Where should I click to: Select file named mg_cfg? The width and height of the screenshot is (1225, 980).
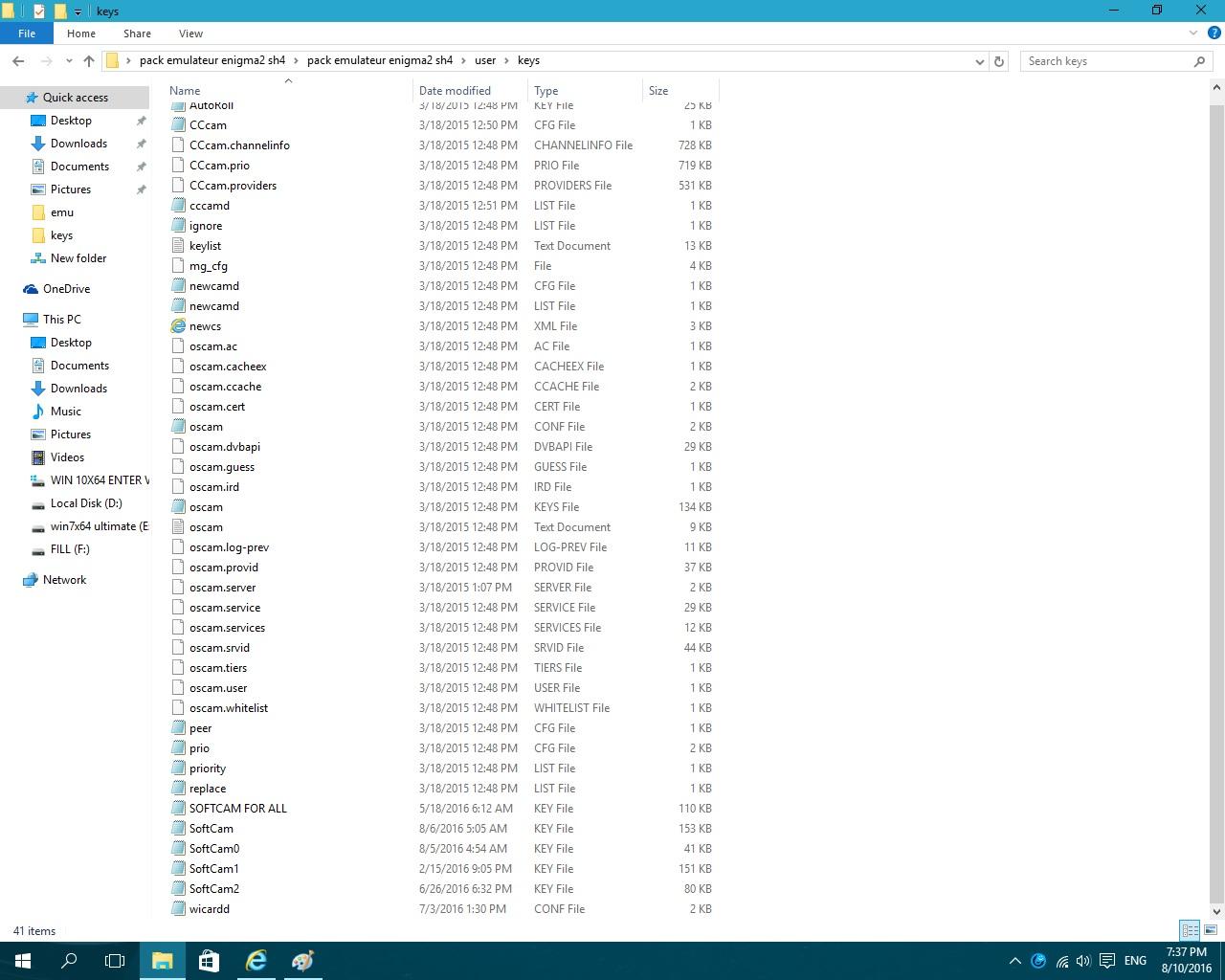(209, 266)
